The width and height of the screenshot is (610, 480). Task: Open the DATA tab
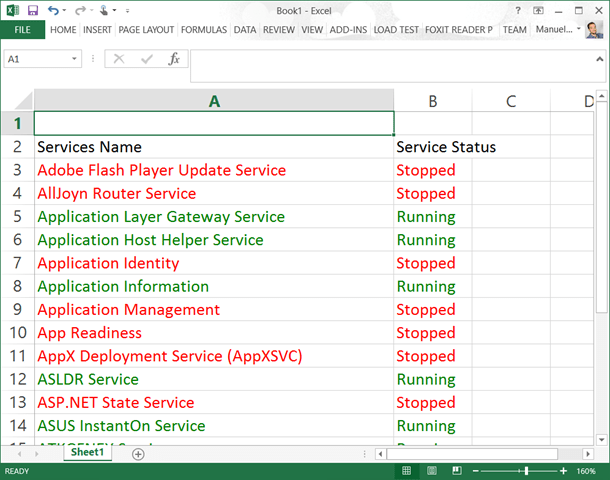tap(245, 30)
